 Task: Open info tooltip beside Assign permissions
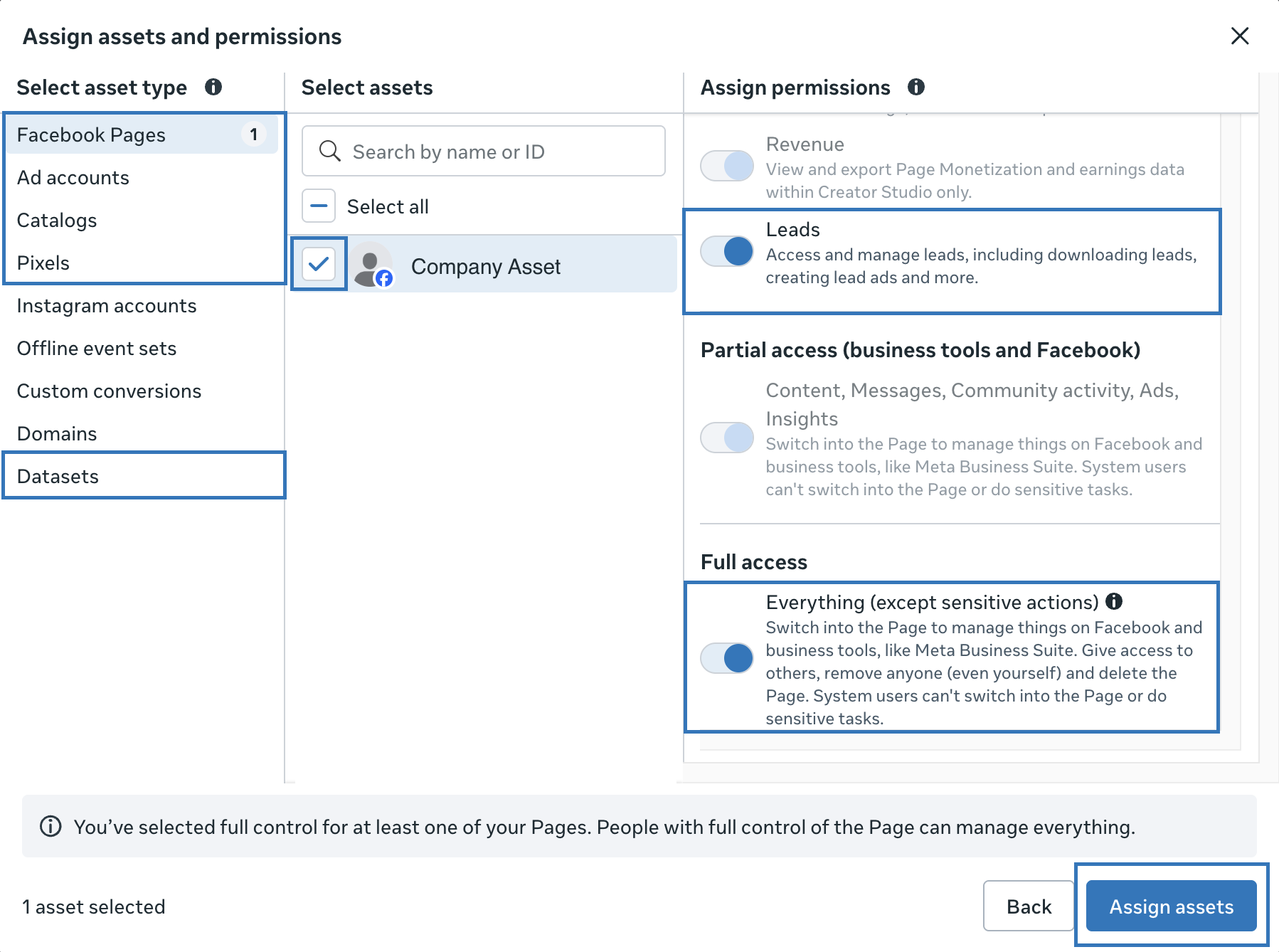pos(916,87)
